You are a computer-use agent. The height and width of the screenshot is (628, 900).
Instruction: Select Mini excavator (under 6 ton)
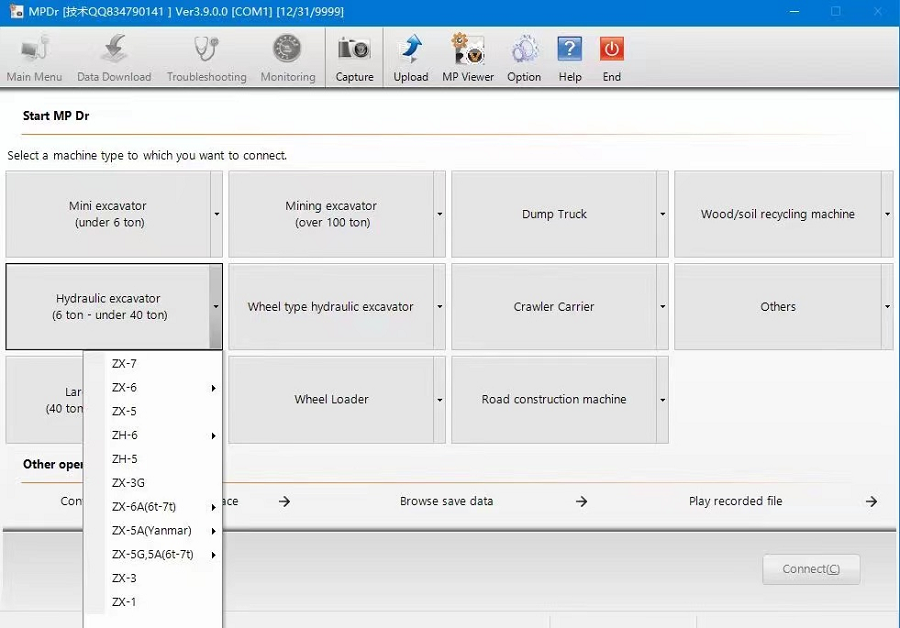(x=108, y=214)
